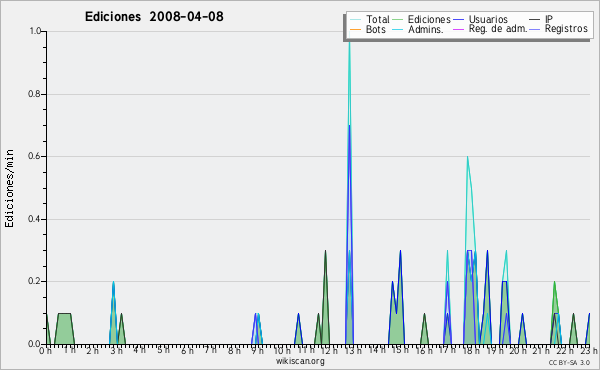Click the Ediciones/min vertical axis title

[9, 188]
